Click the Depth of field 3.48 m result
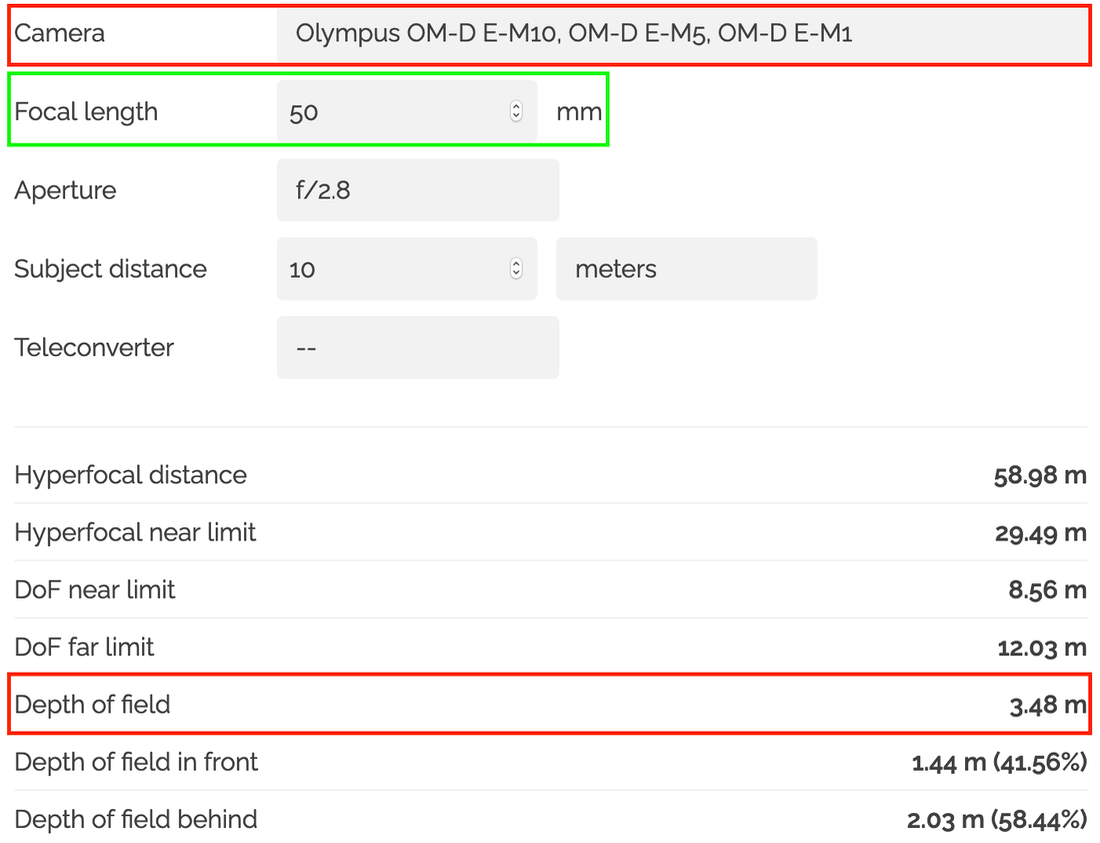Viewport: 1100px width, 843px height. coord(1048,705)
